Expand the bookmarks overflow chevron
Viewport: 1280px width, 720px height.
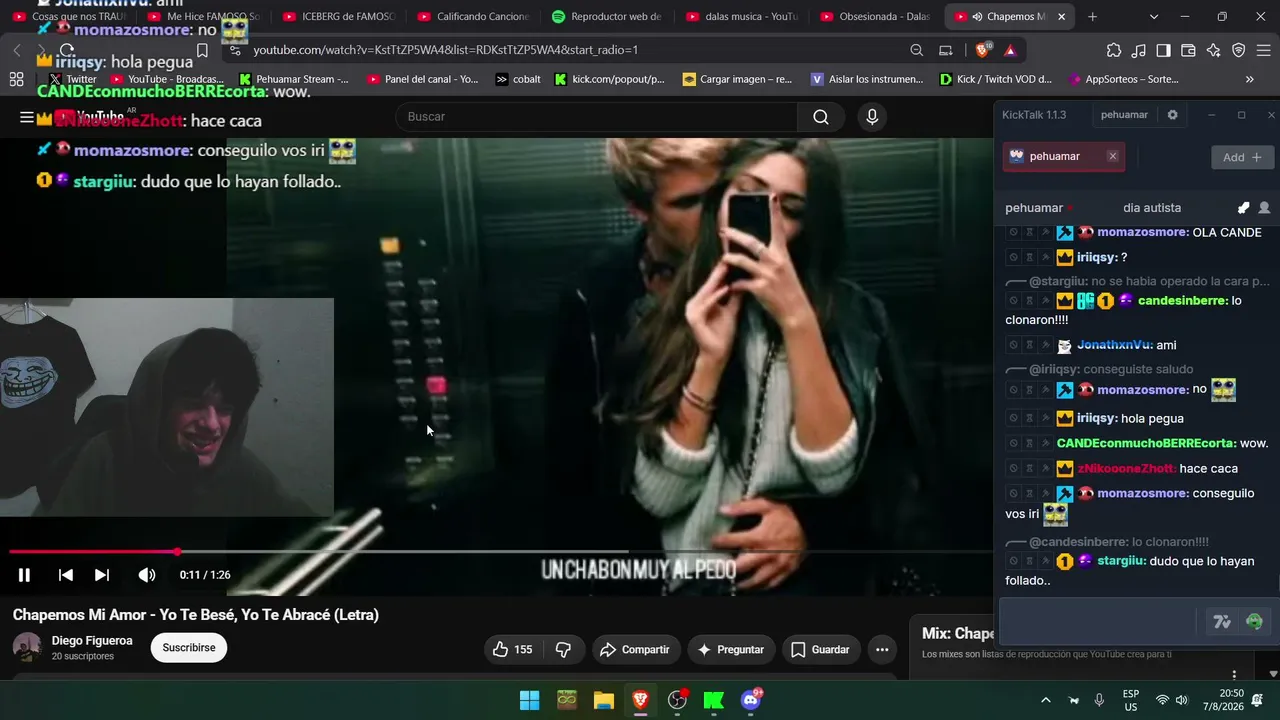pos(1250,79)
